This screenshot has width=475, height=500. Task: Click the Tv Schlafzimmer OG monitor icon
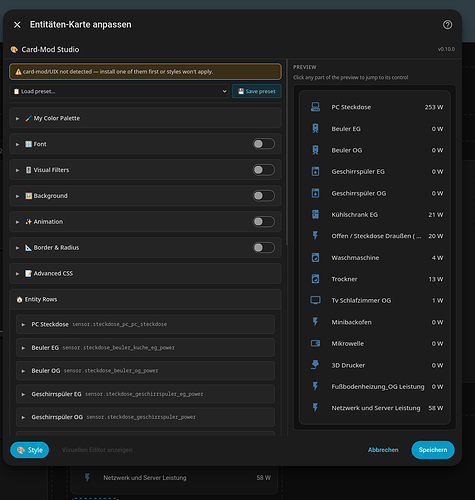[x=315, y=300]
